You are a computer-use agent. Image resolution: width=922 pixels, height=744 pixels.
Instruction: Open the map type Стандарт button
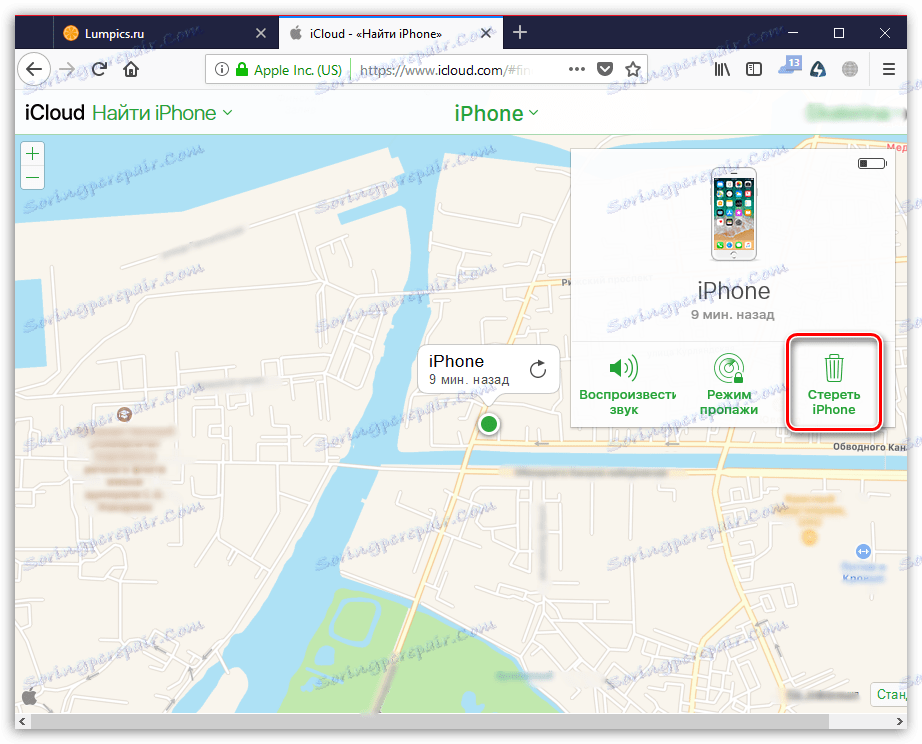click(889, 695)
